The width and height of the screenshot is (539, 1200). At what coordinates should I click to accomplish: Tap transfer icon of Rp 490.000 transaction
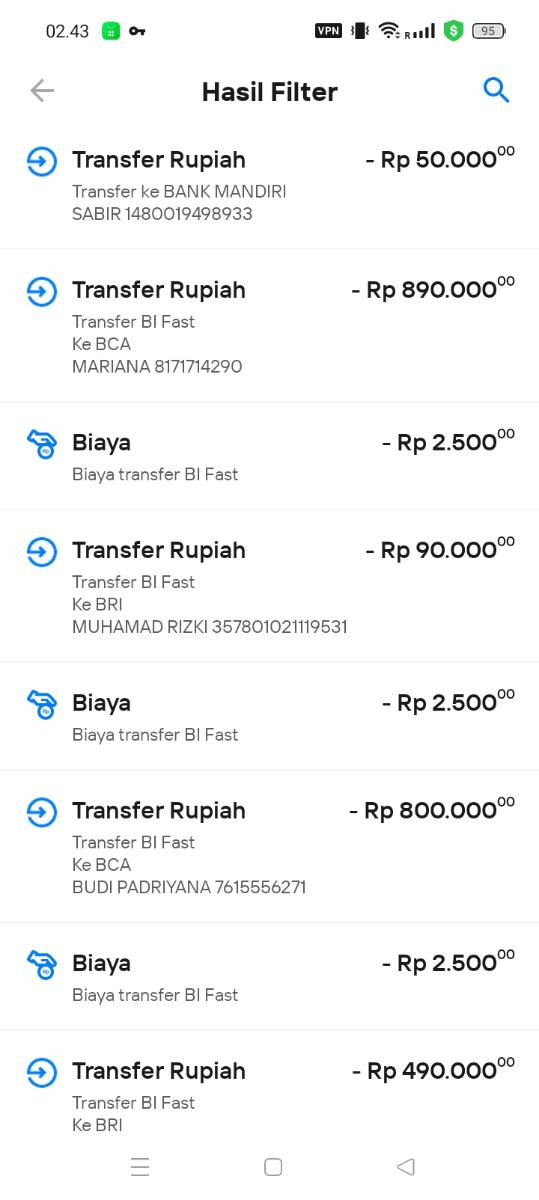pyautogui.click(x=41, y=1072)
